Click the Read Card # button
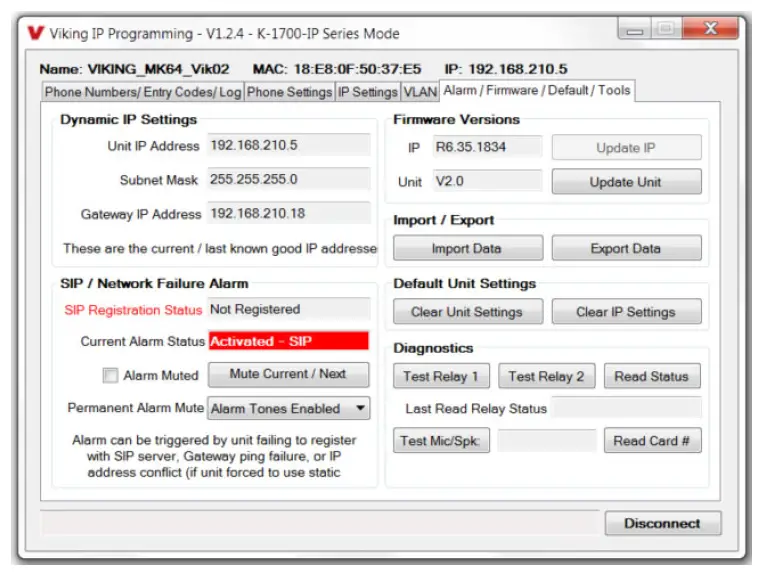The height and width of the screenshot is (582, 766). 652,441
